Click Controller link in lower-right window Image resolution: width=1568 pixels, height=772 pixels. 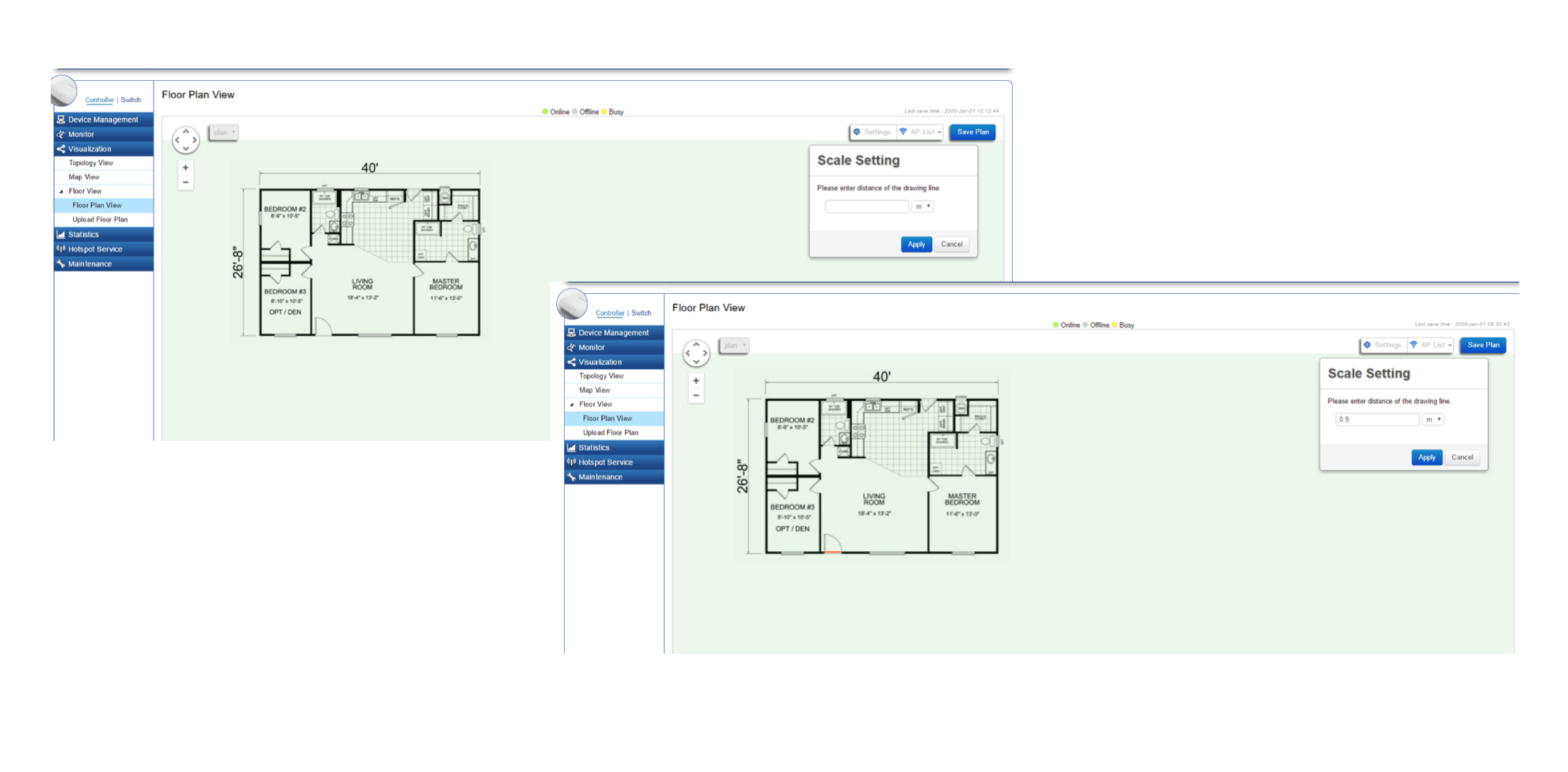coord(610,313)
